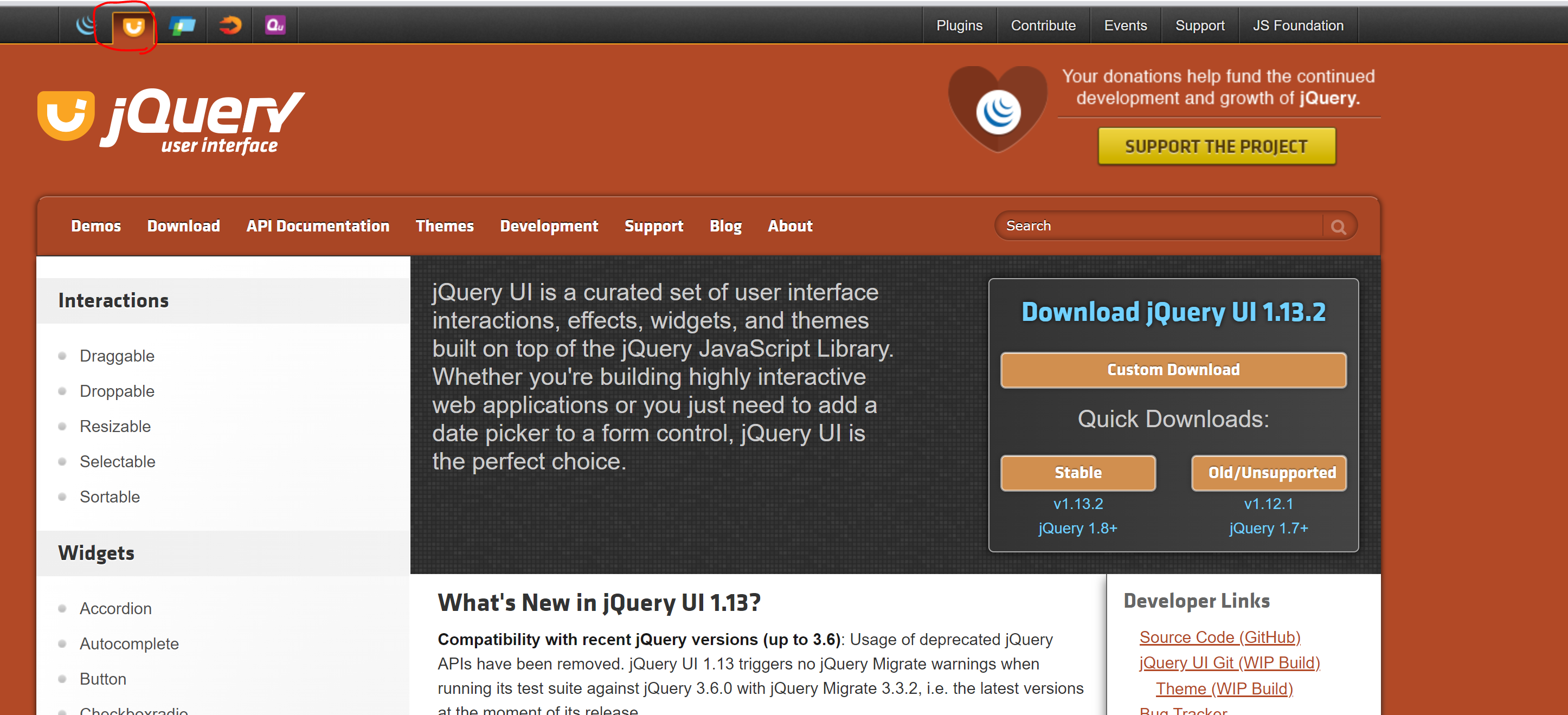Click the jQuery core icon in top bar
The width and height of the screenshot is (1568, 715).
(x=86, y=25)
